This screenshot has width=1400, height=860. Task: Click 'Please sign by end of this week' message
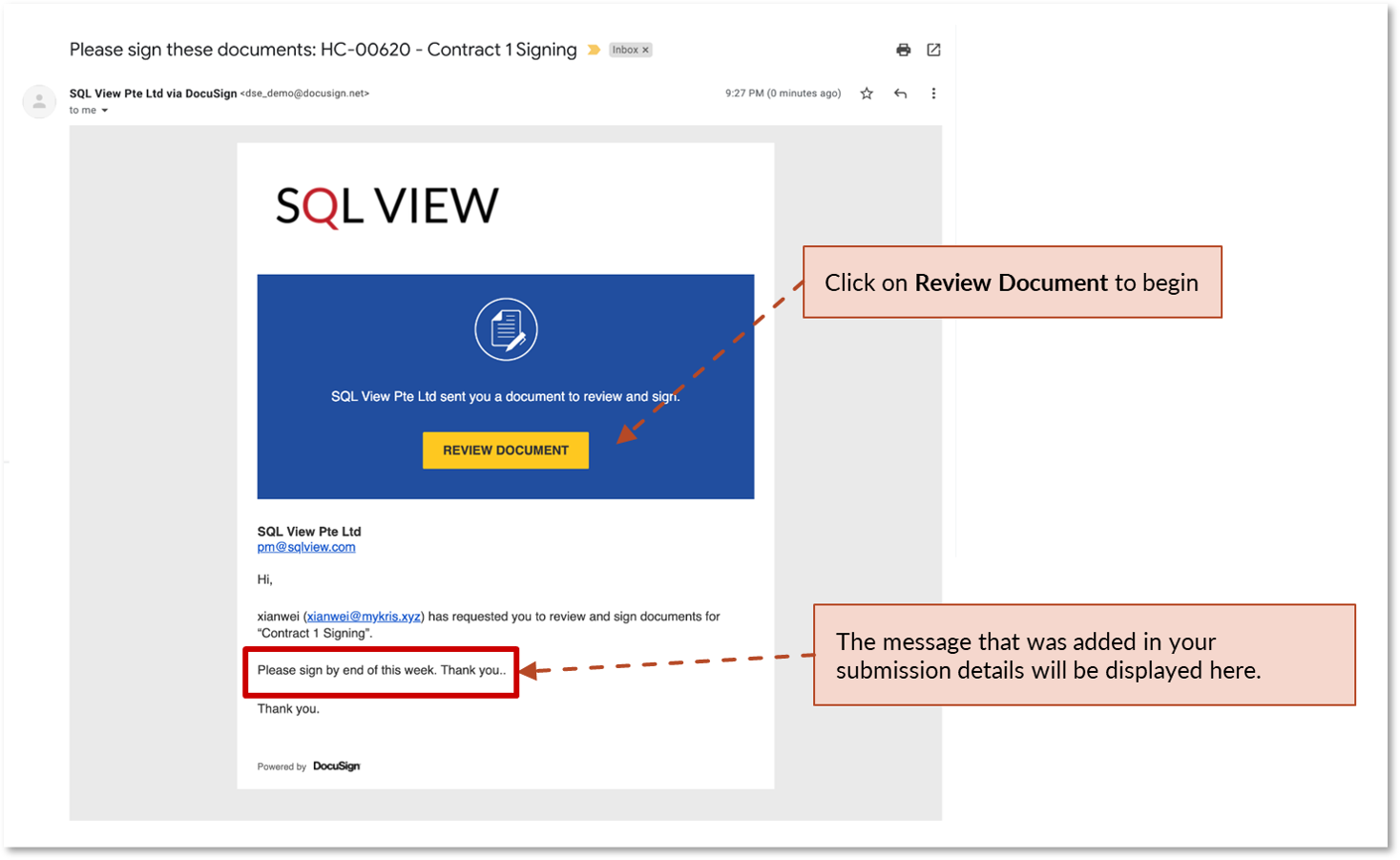pyautogui.click(x=382, y=670)
